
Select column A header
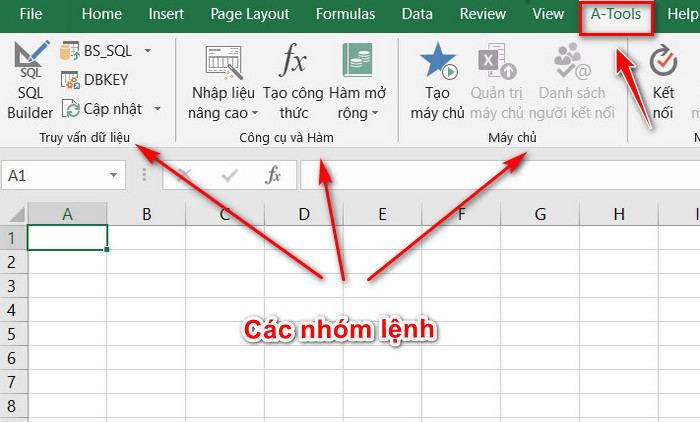tap(67, 214)
